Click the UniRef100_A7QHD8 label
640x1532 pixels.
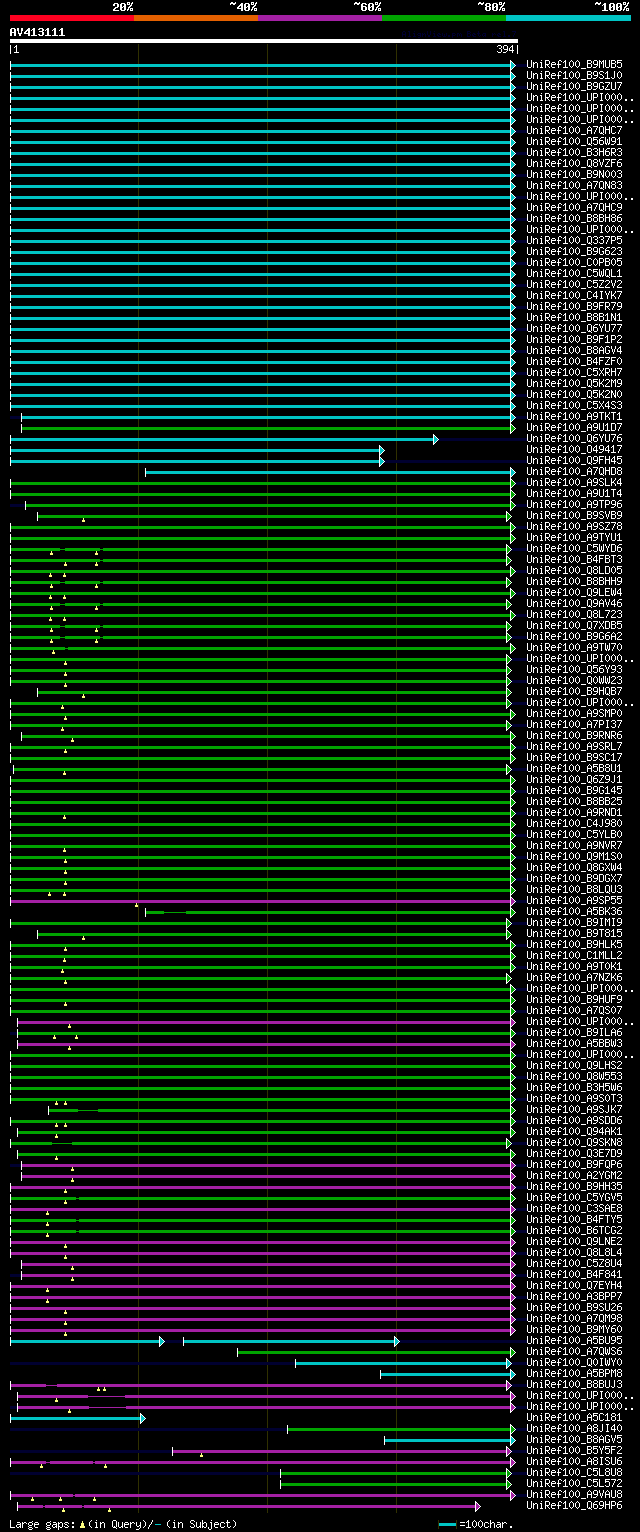coord(574,471)
